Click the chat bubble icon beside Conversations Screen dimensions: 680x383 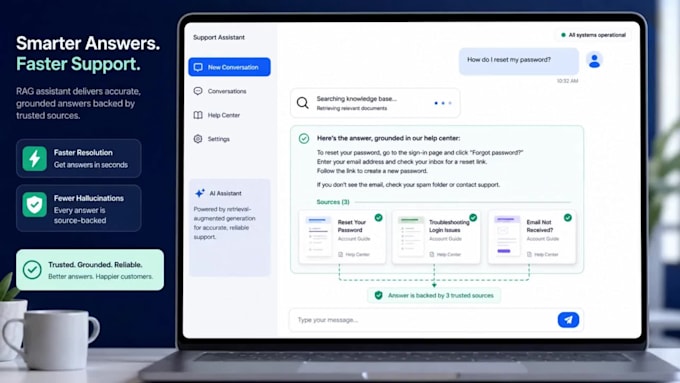(198, 91)
